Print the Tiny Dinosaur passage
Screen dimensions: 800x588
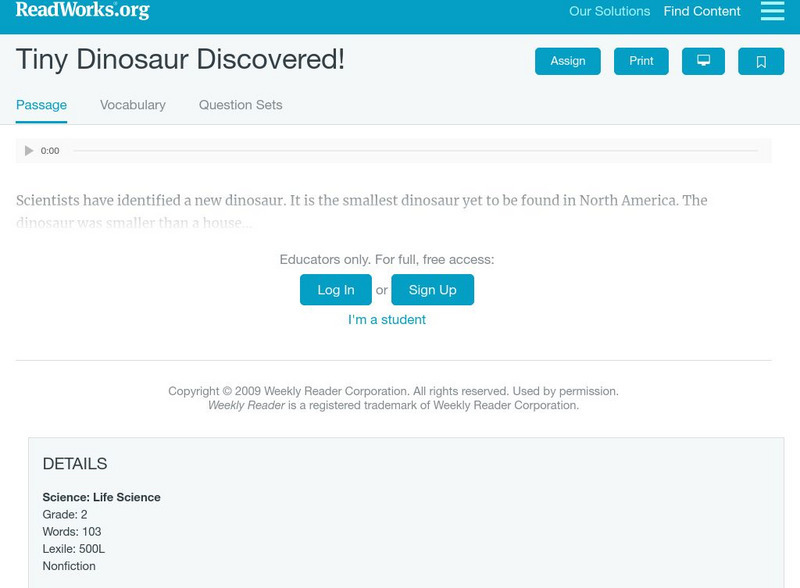(641, 61)
